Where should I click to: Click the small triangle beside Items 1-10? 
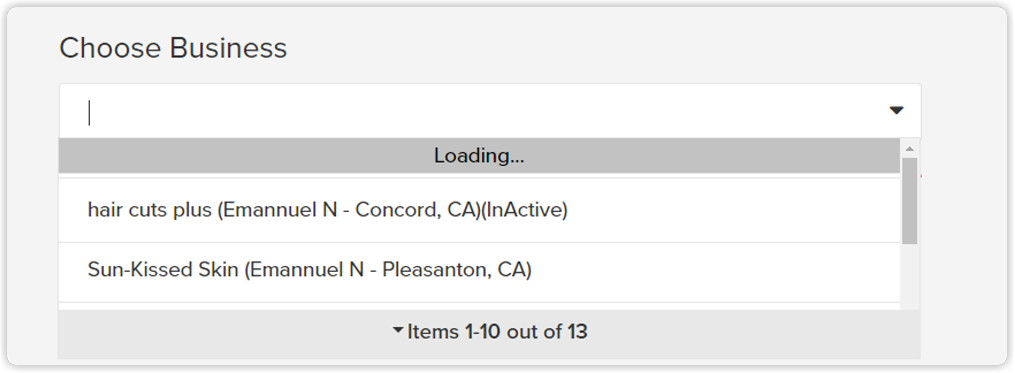coord(398,331)
